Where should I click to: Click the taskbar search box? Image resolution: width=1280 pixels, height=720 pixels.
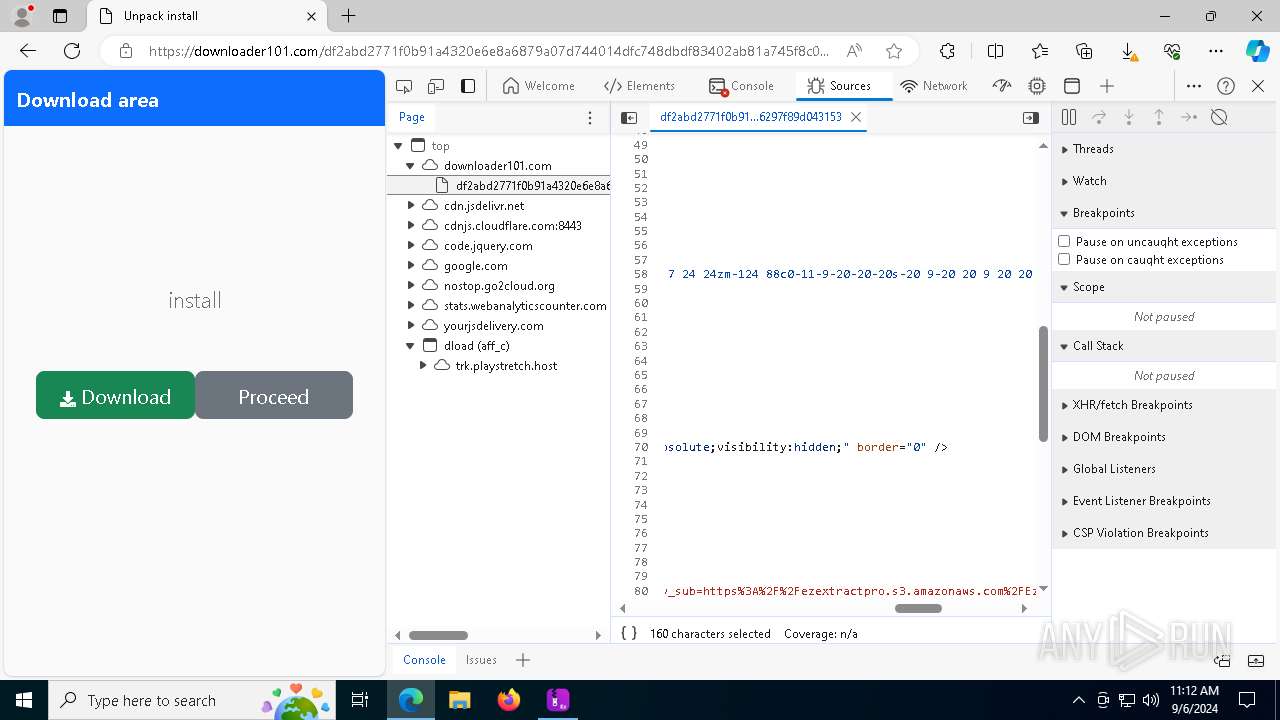(x=191, y=700)
